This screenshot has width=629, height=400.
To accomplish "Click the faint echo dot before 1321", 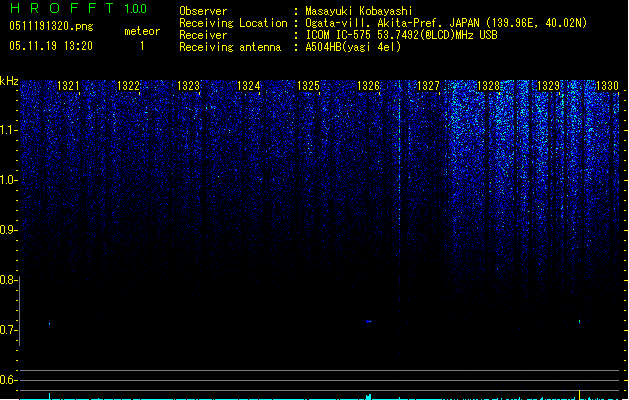I will click(x=49, y=324).
